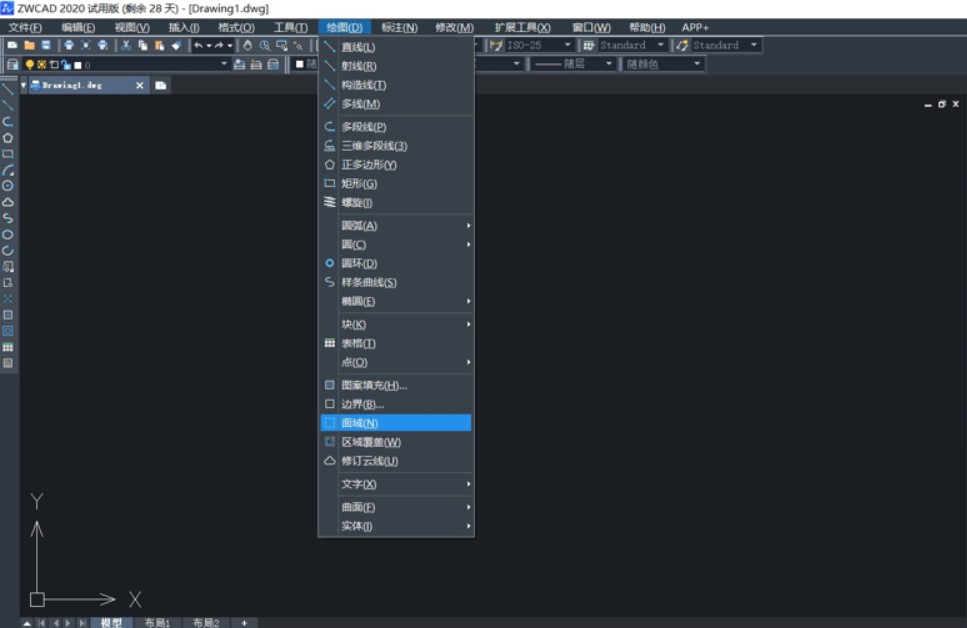The width and height of the screenshot is (967, 628).
Task: Click the Paste icon on the top toolbar
Action: 158,45
